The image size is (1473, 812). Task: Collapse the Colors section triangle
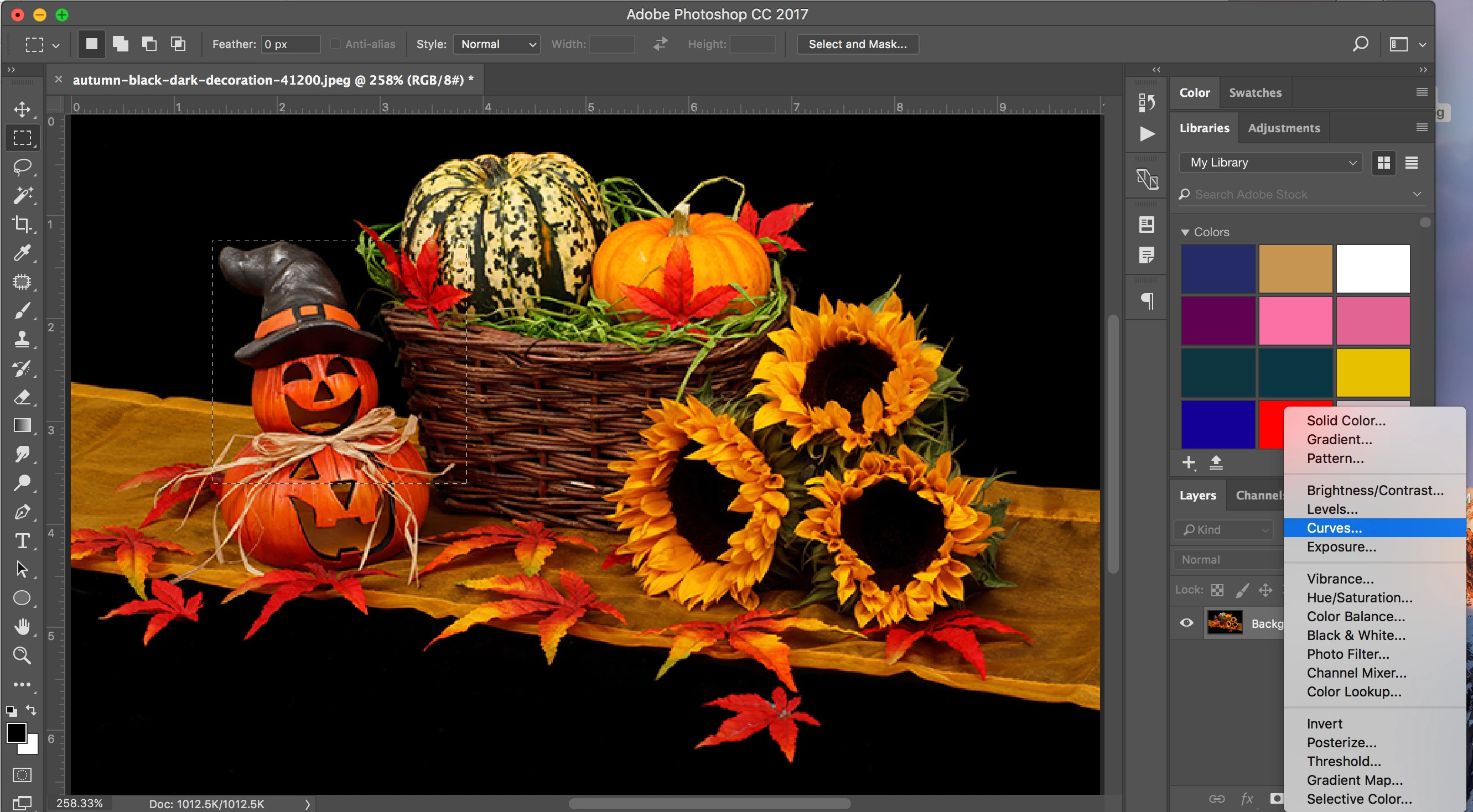[x=1185, y=232]
